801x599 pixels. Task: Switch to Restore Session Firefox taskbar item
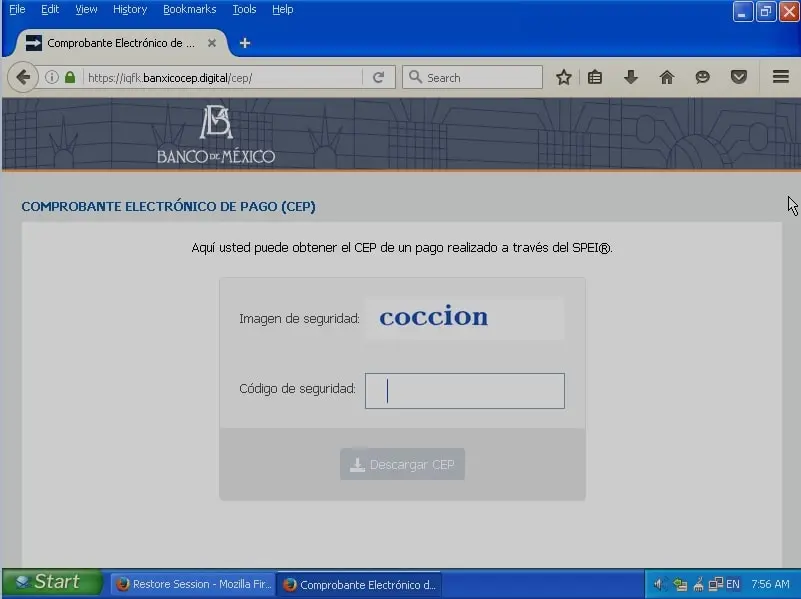(194, 584)
